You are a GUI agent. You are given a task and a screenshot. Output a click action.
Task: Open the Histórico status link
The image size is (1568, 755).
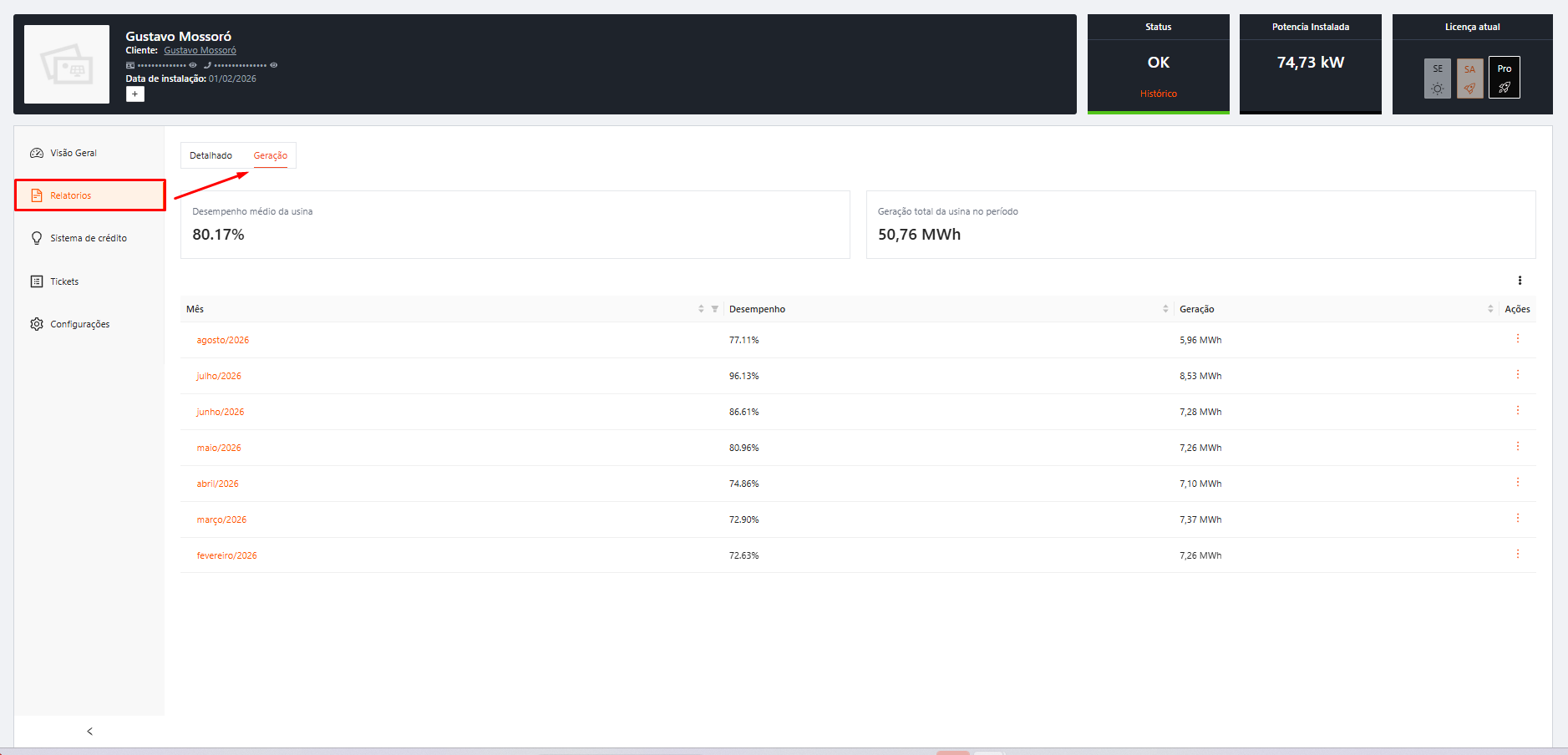(x=1159, y=94)
